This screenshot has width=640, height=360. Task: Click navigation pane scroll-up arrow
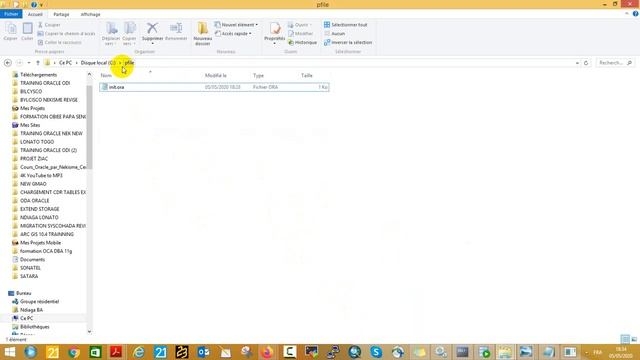[x=89, y=74]
